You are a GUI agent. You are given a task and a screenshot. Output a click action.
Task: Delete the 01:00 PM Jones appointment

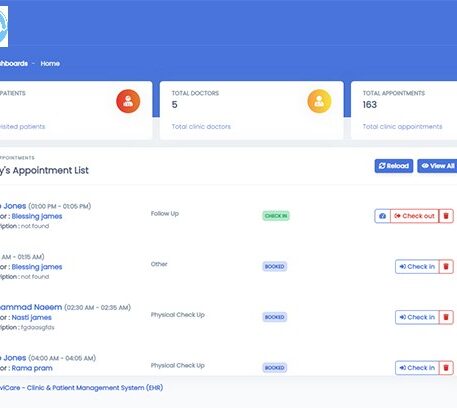[446, 216]
